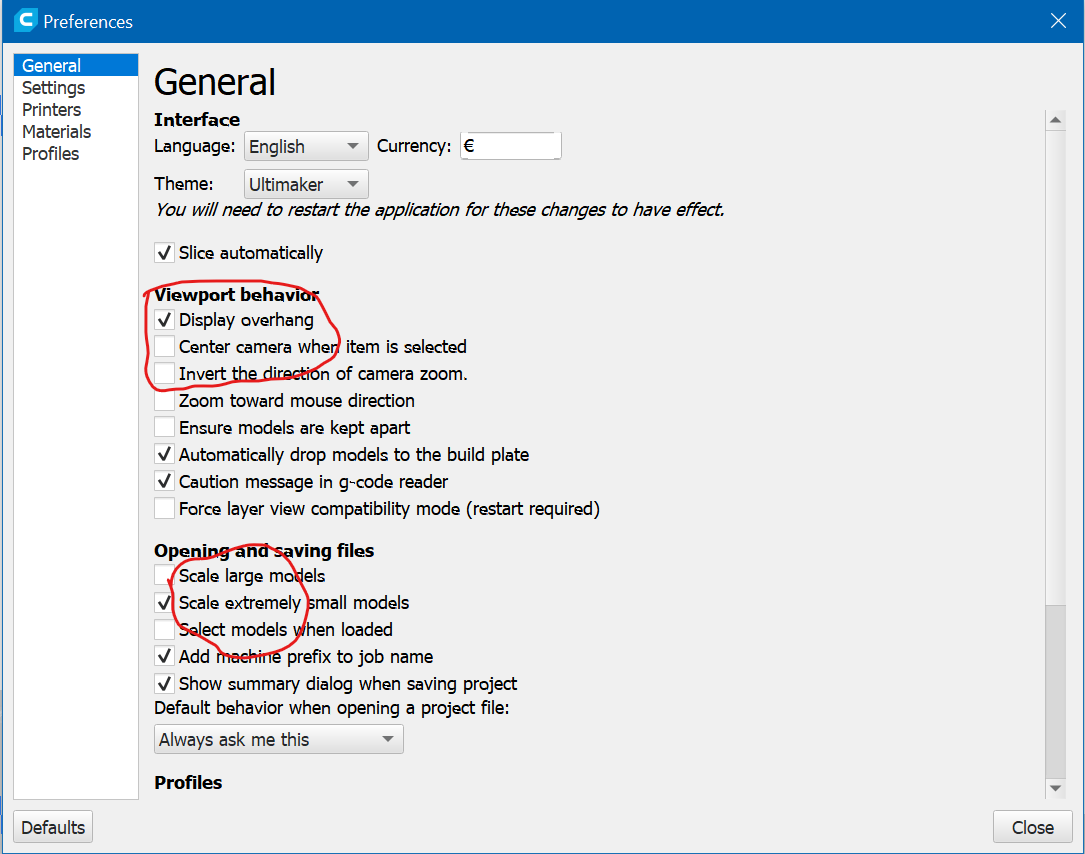Select the General category in the sidebar
This screenshot has width=1085, height=854.
(x=51, y=64)
